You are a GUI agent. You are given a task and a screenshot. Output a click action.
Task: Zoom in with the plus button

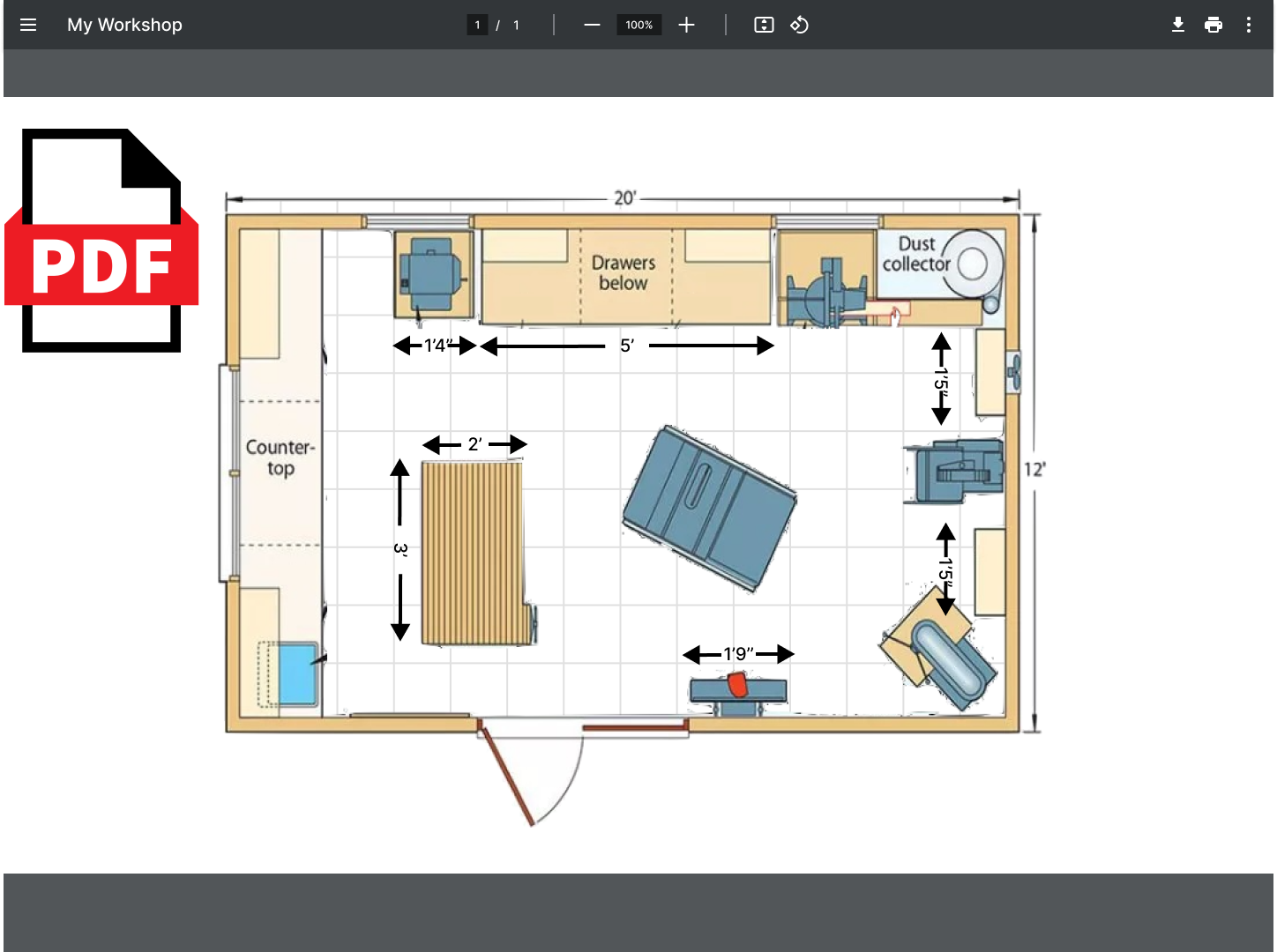pos(687,25)
